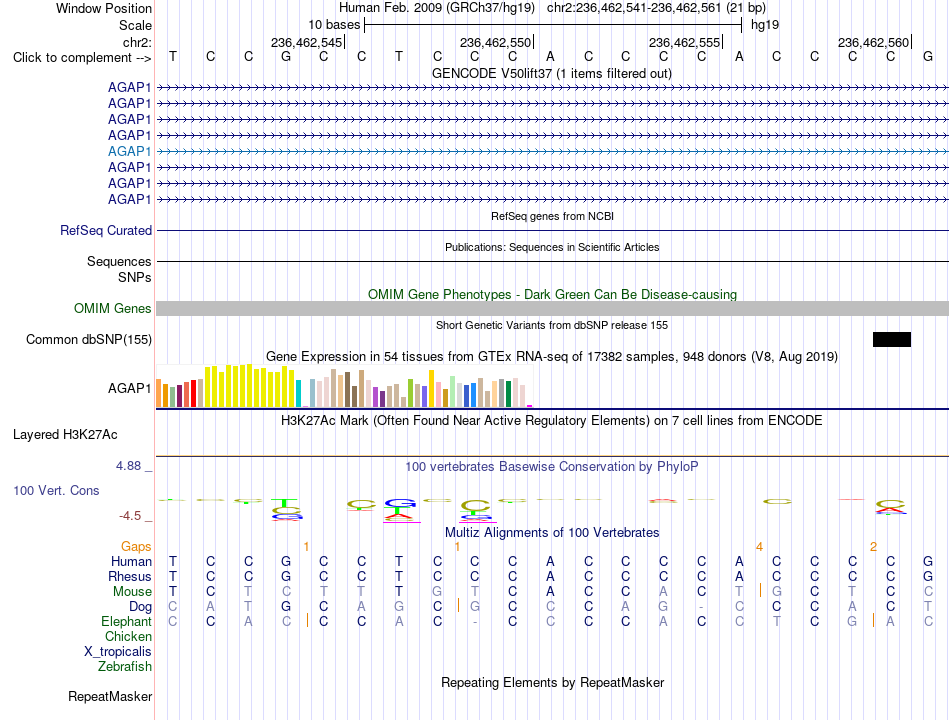
Task: Click the gray OMIM Genes item bar
Action: point(552,308)
